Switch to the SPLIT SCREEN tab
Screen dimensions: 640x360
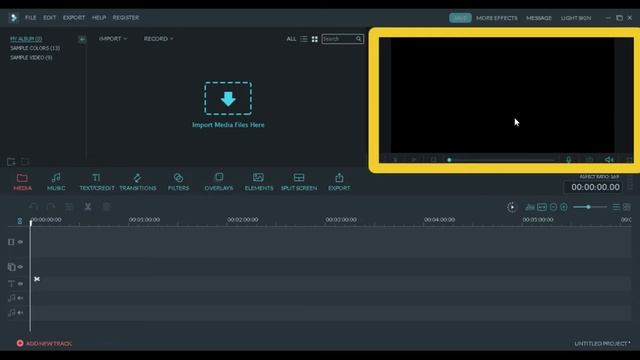point(299,182)
